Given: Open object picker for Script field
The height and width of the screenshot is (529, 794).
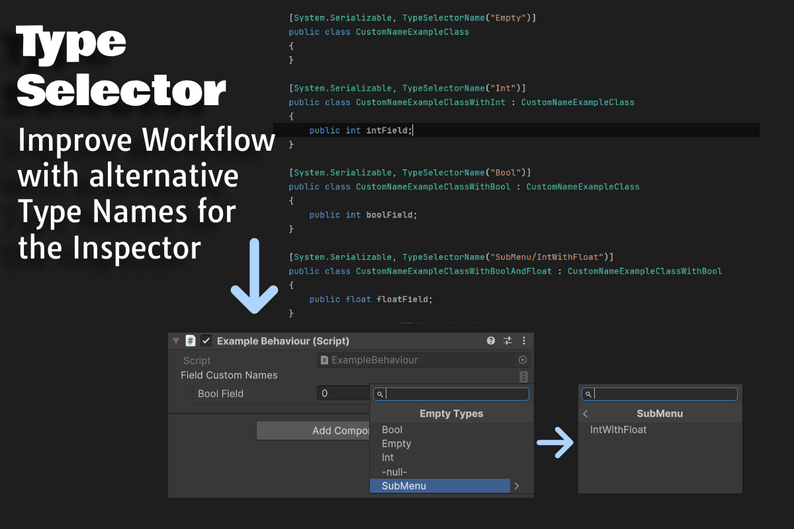Looking at the screenshot, I should 523,360.
